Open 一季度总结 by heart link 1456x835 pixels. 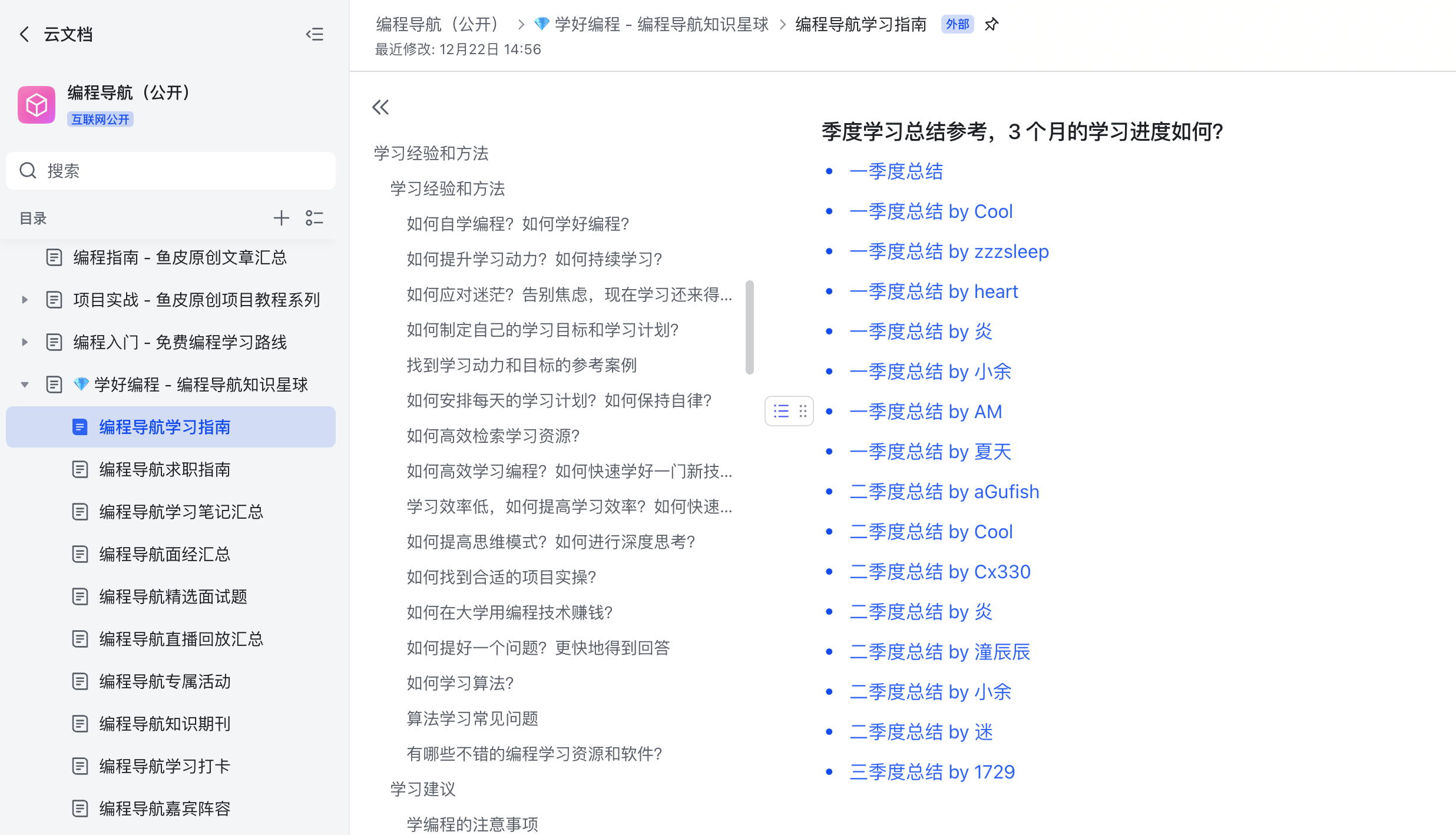click(x=934, y=291)
